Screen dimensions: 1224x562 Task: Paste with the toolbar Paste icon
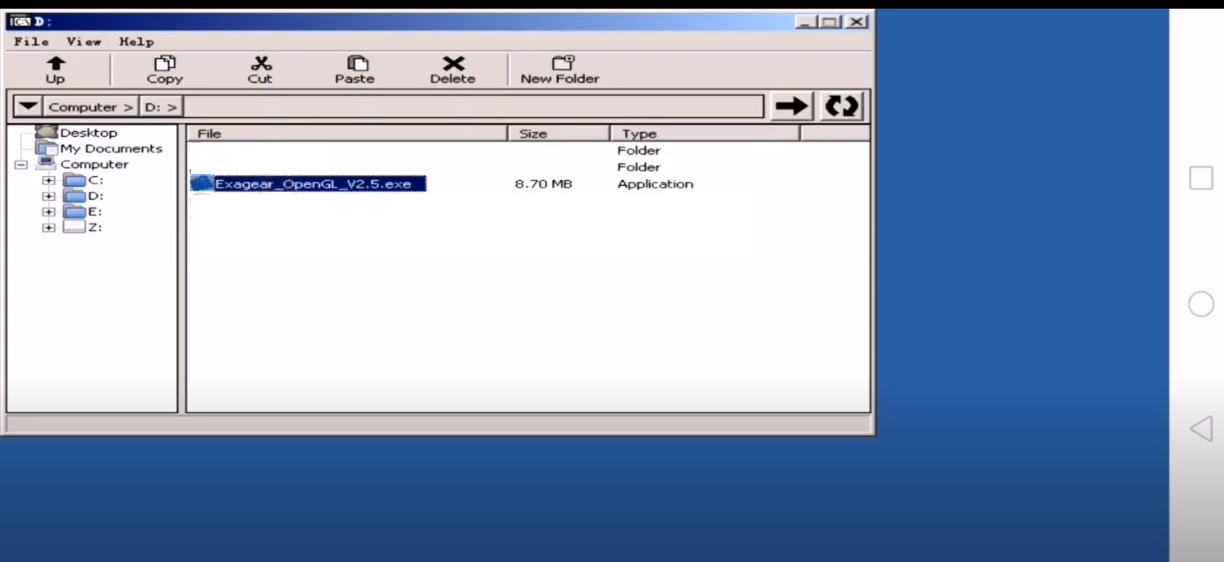(355, 70)
